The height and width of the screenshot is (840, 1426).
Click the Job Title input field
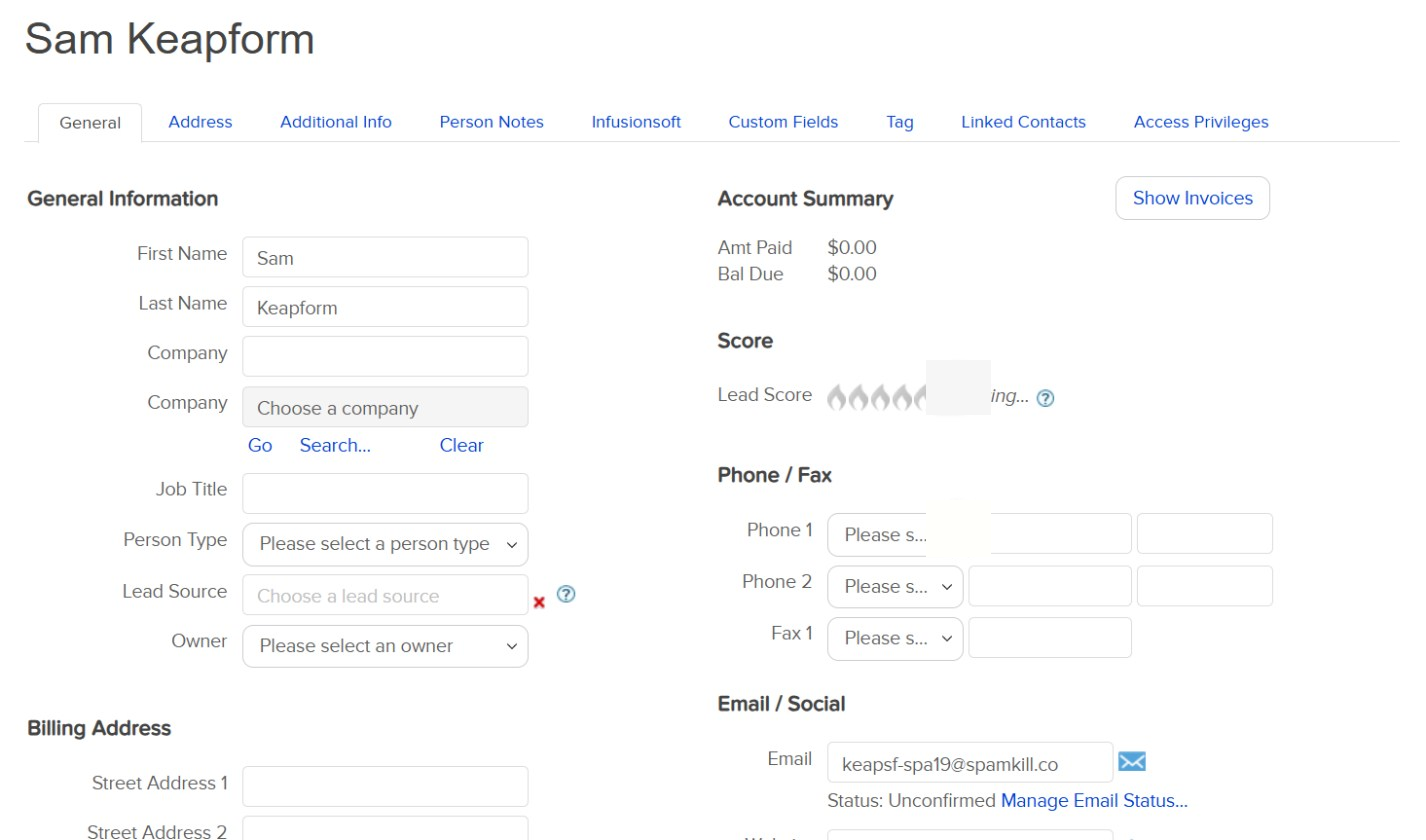pos(385,493)
